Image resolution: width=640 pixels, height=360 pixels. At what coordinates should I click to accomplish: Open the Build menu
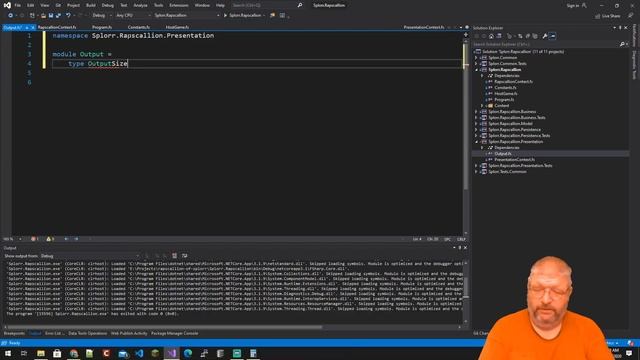pos(91,5)
